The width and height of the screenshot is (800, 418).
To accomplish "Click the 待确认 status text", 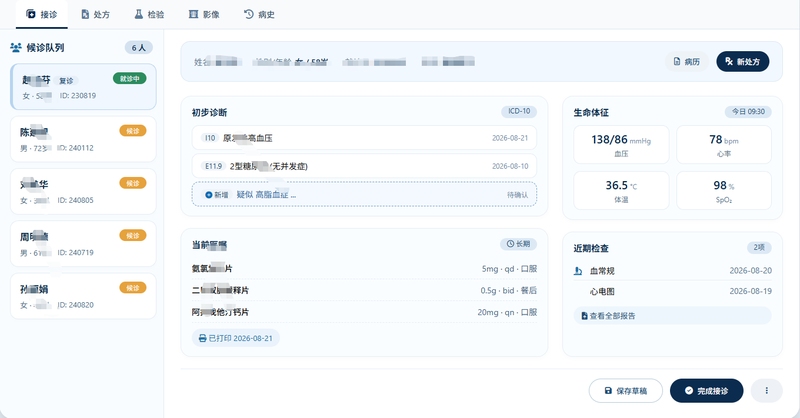I will click(517, 195).
